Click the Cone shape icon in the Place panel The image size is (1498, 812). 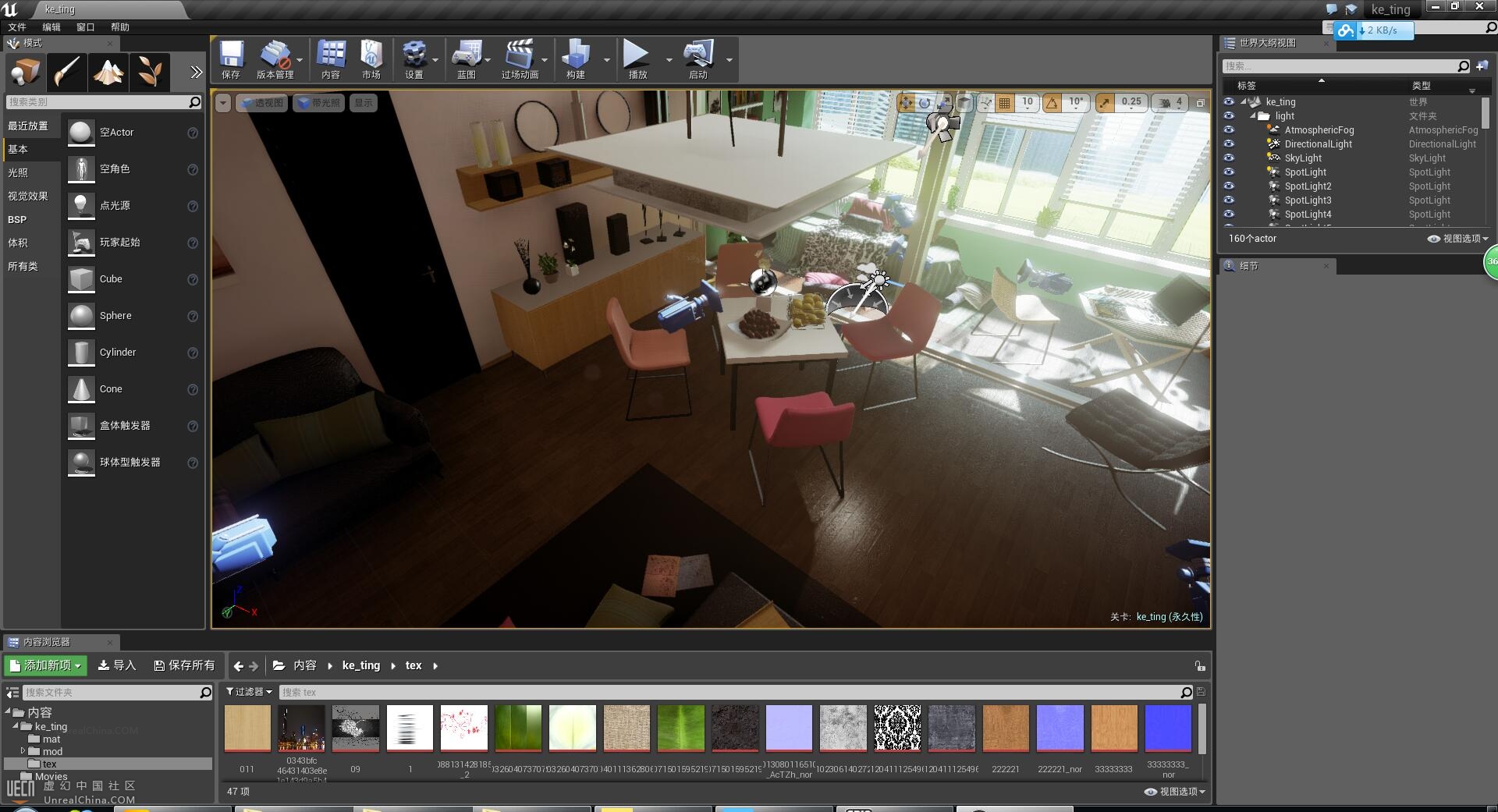click(81, 389)
